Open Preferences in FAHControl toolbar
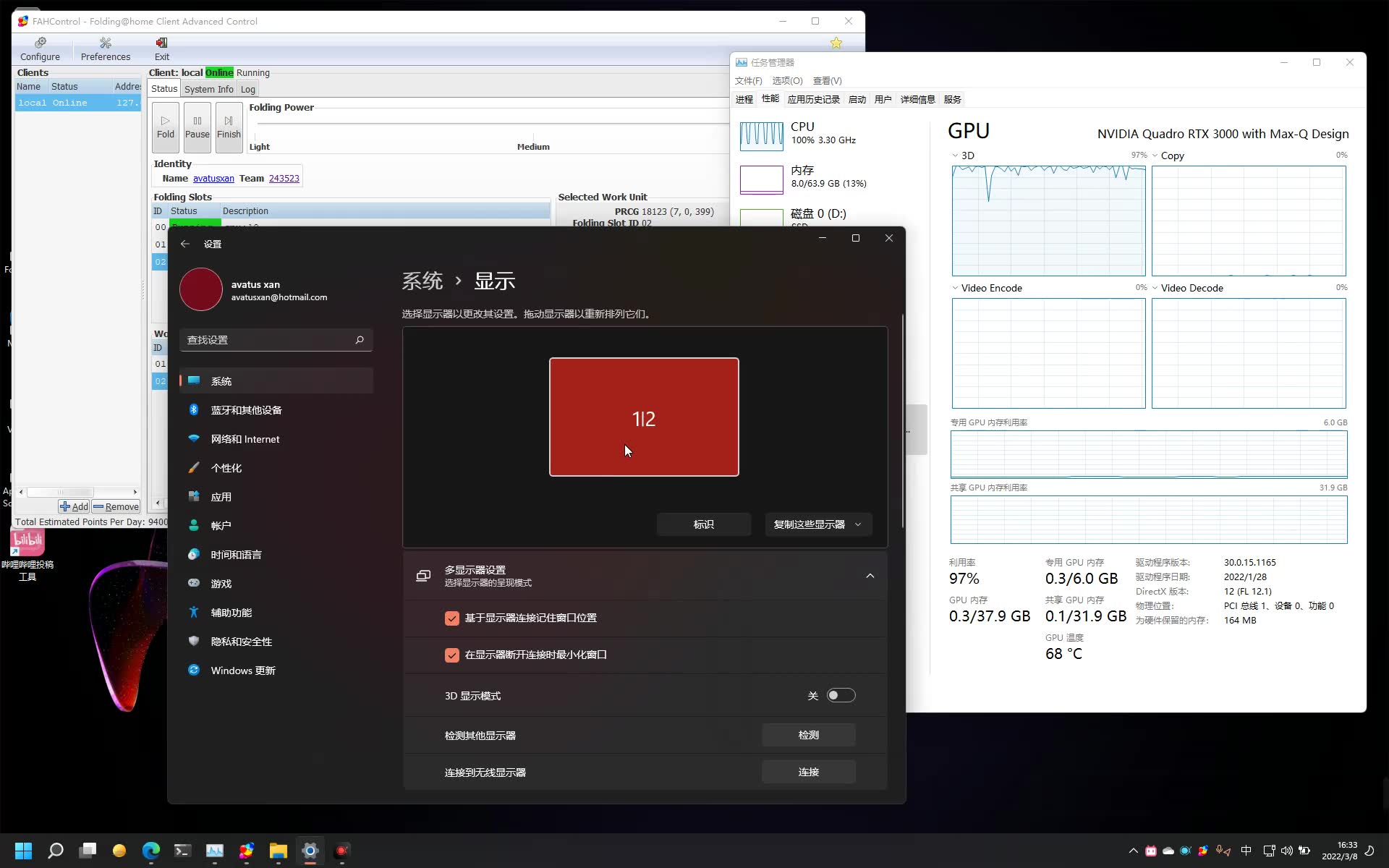The width and height of the screenshot is (1389, 868). click(x=105, y=49)
